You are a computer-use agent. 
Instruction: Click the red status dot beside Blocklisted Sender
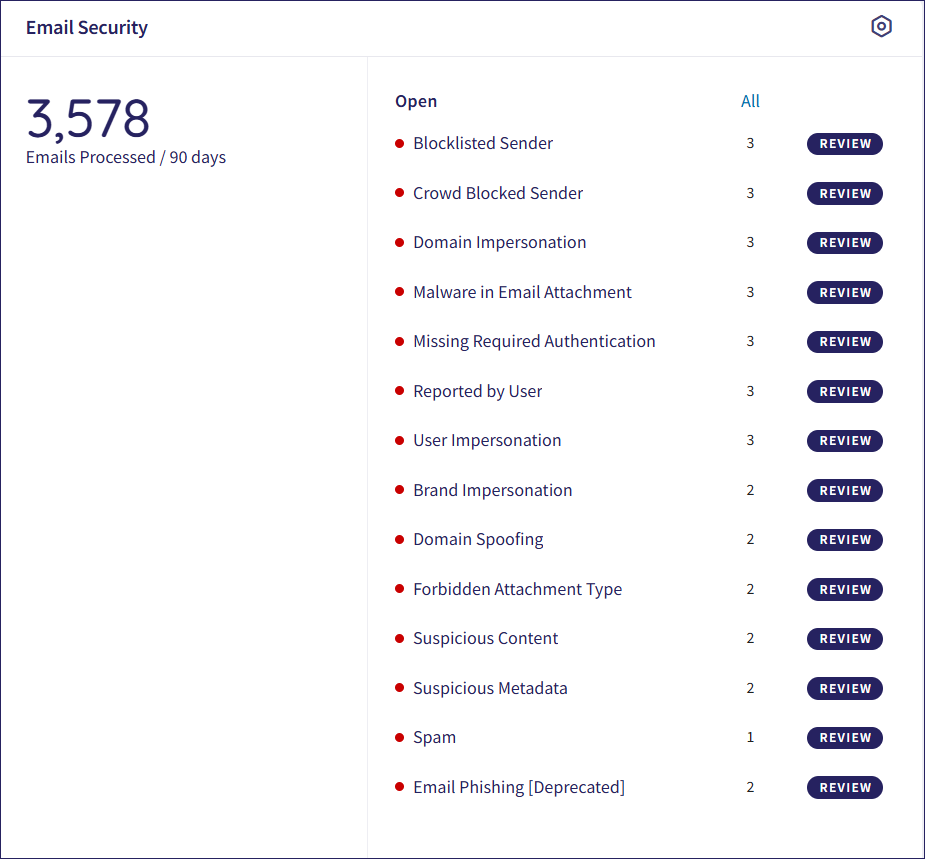400,143
